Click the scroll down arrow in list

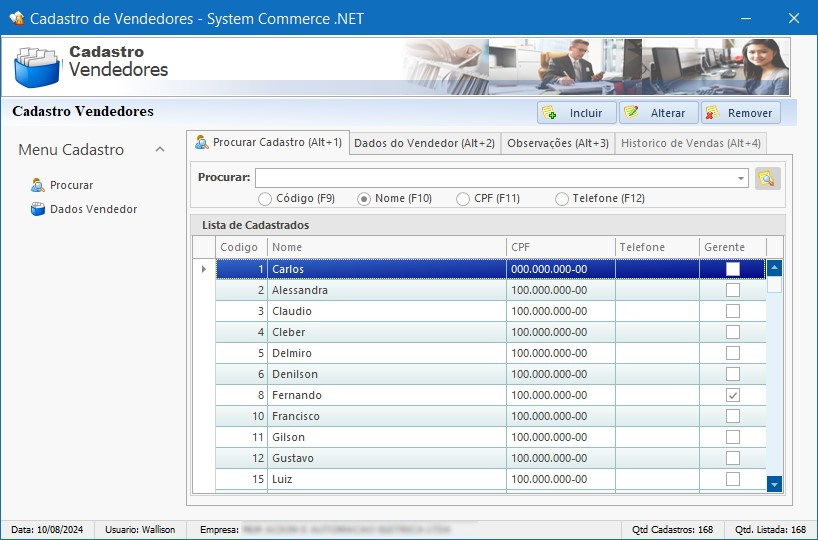click(774, 484)
